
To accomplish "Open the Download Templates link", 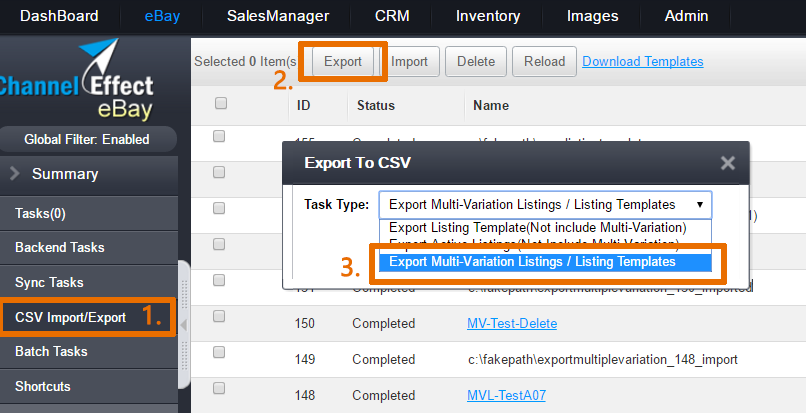I will pos(643,61).
